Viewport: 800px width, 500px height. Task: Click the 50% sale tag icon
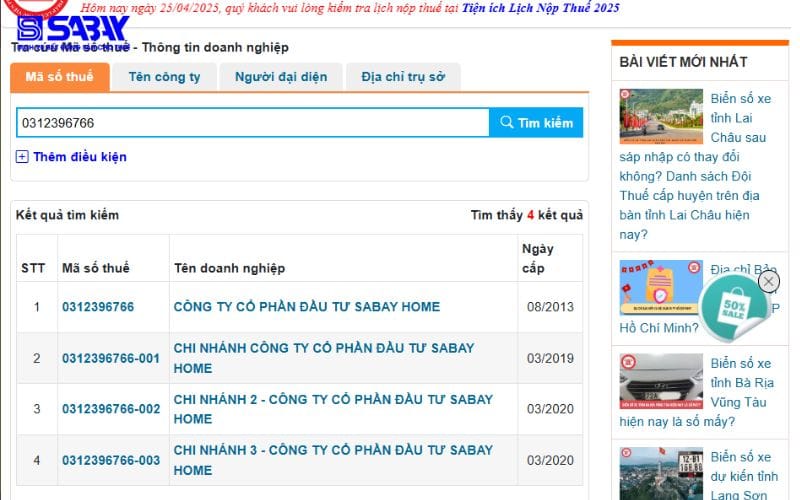coord(735,308)
